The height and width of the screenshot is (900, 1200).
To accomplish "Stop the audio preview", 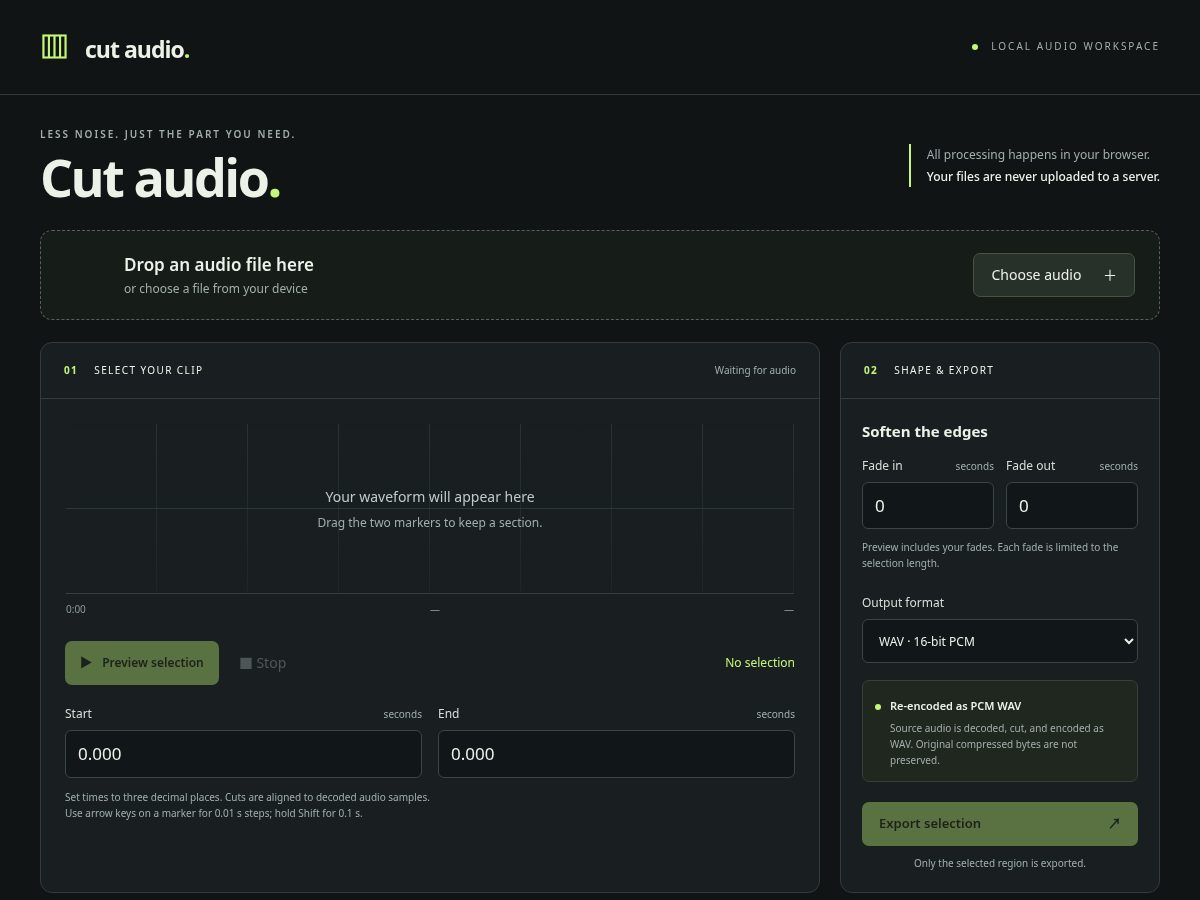I will click(263, 663).
